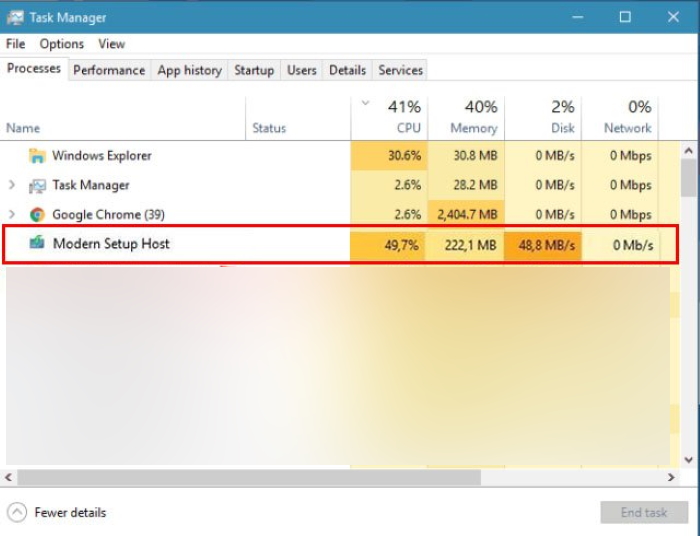The height and width of the screenshot is (536, 700).
Task: Switch to the Processes tab
Action: (x=34, y=69)
